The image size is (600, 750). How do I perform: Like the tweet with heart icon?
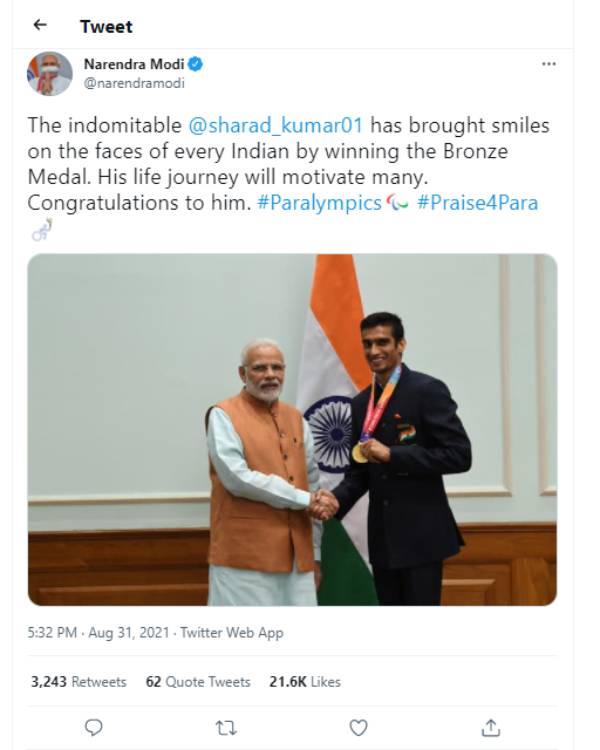point(358,727)
